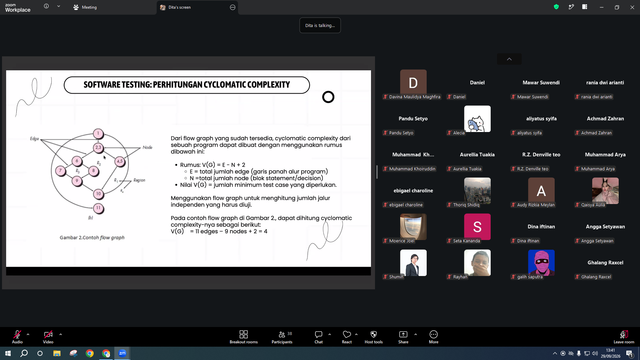Select Seta Kananda's S avatar tile
Screen dimensions: 640x360
(x=477, y=227)
